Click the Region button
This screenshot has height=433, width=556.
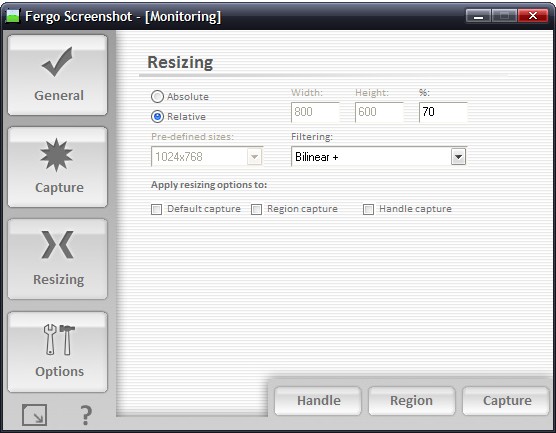pyautogui.click(x=412, y=401)
